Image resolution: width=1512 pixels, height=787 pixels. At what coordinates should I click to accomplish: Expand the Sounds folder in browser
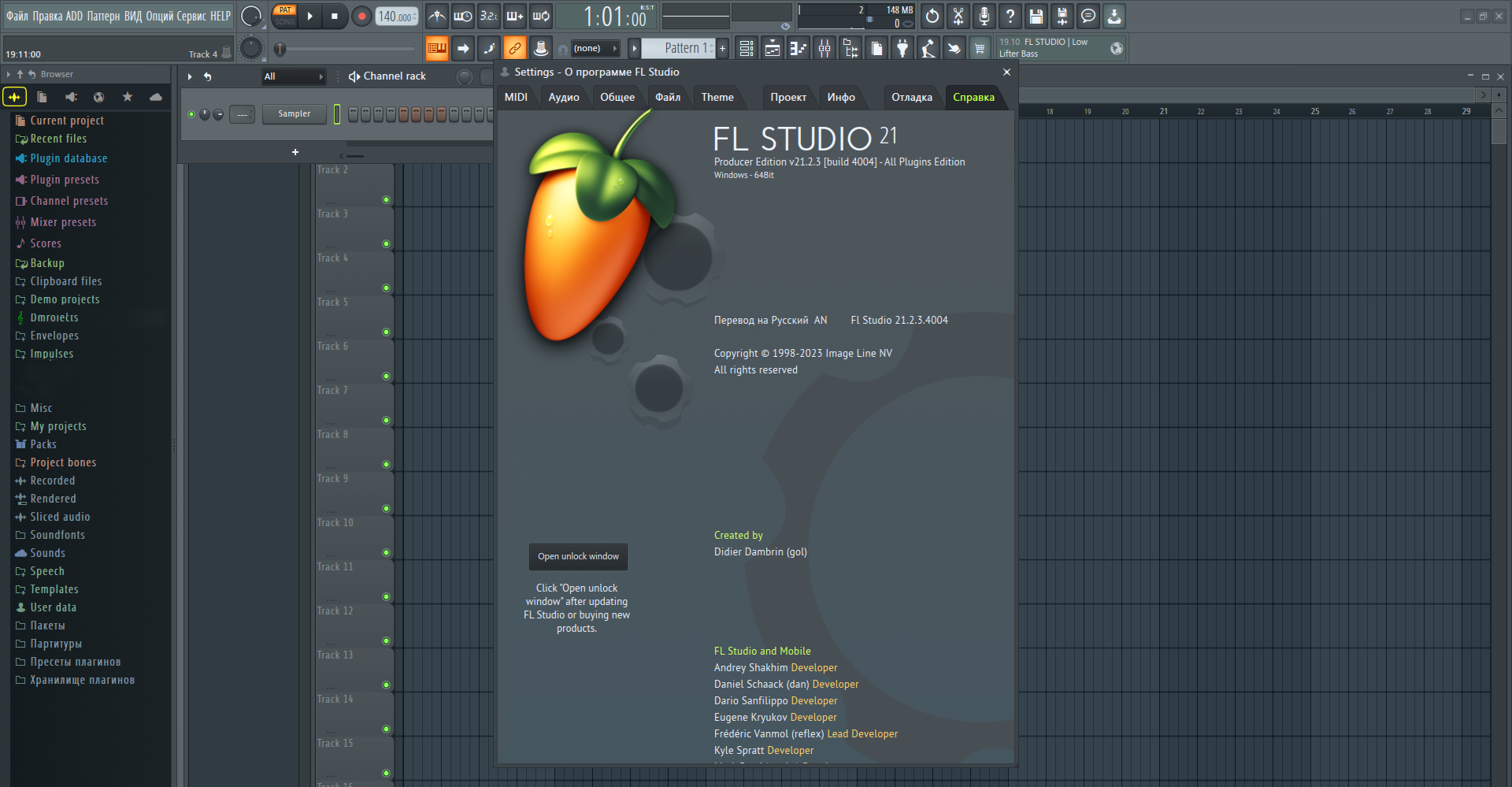tap(47, 553)
